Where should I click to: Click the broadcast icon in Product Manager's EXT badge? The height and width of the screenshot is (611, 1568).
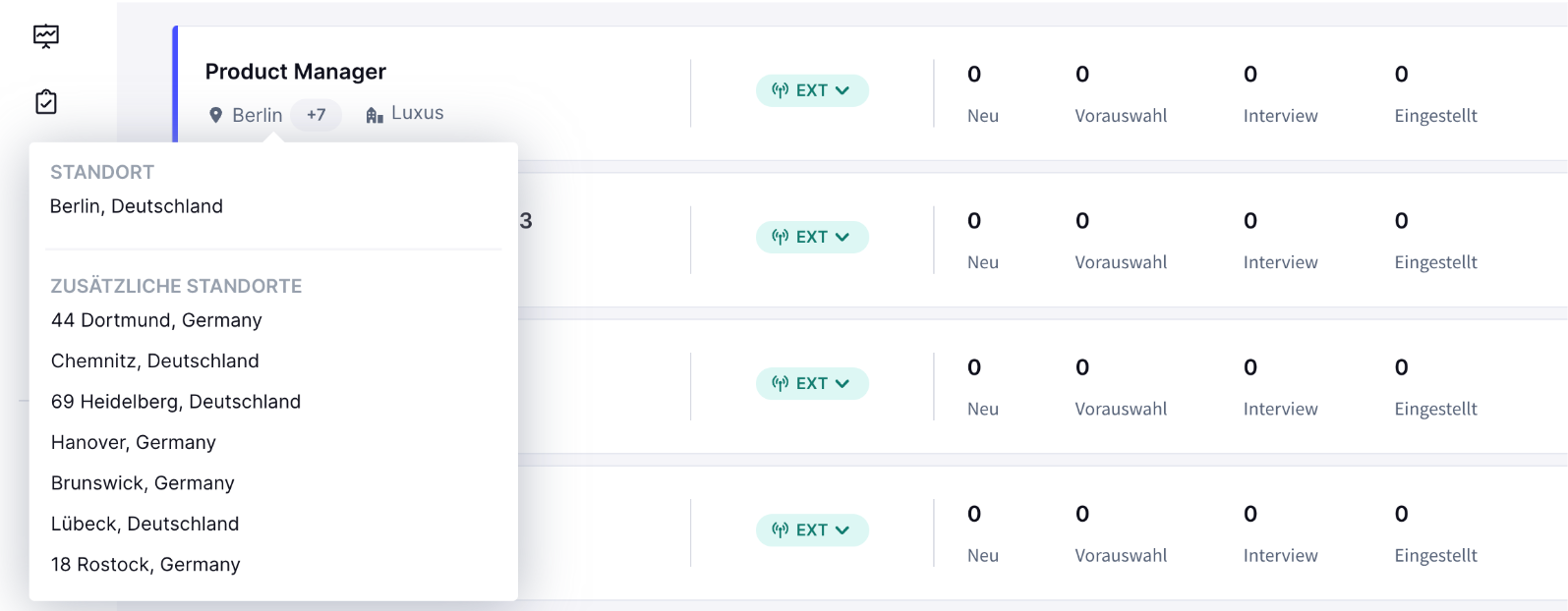coord(781,90)
